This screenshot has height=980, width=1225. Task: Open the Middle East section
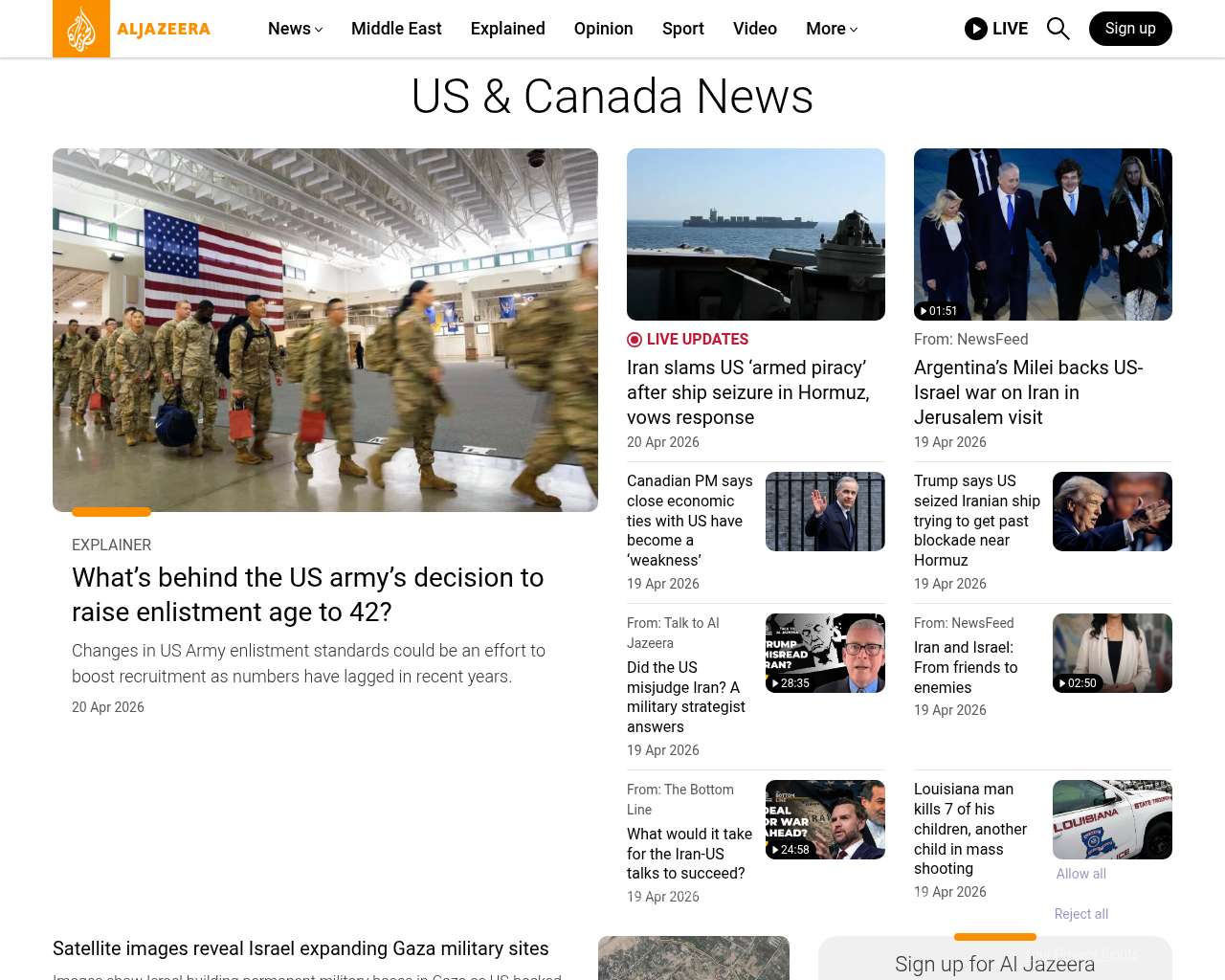[396, 29]
